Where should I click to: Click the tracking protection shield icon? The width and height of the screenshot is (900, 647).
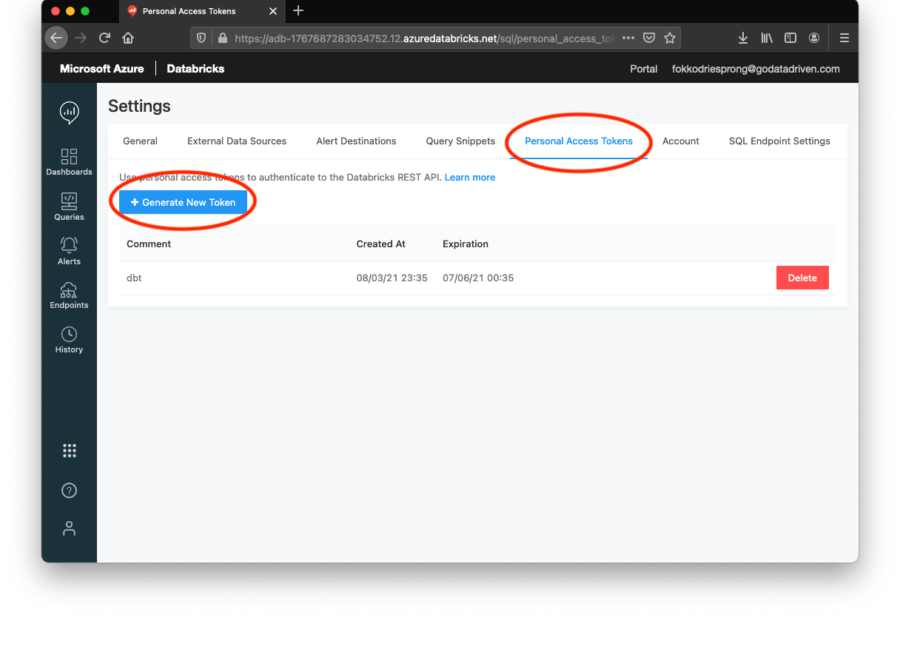(x=201, y=38)
